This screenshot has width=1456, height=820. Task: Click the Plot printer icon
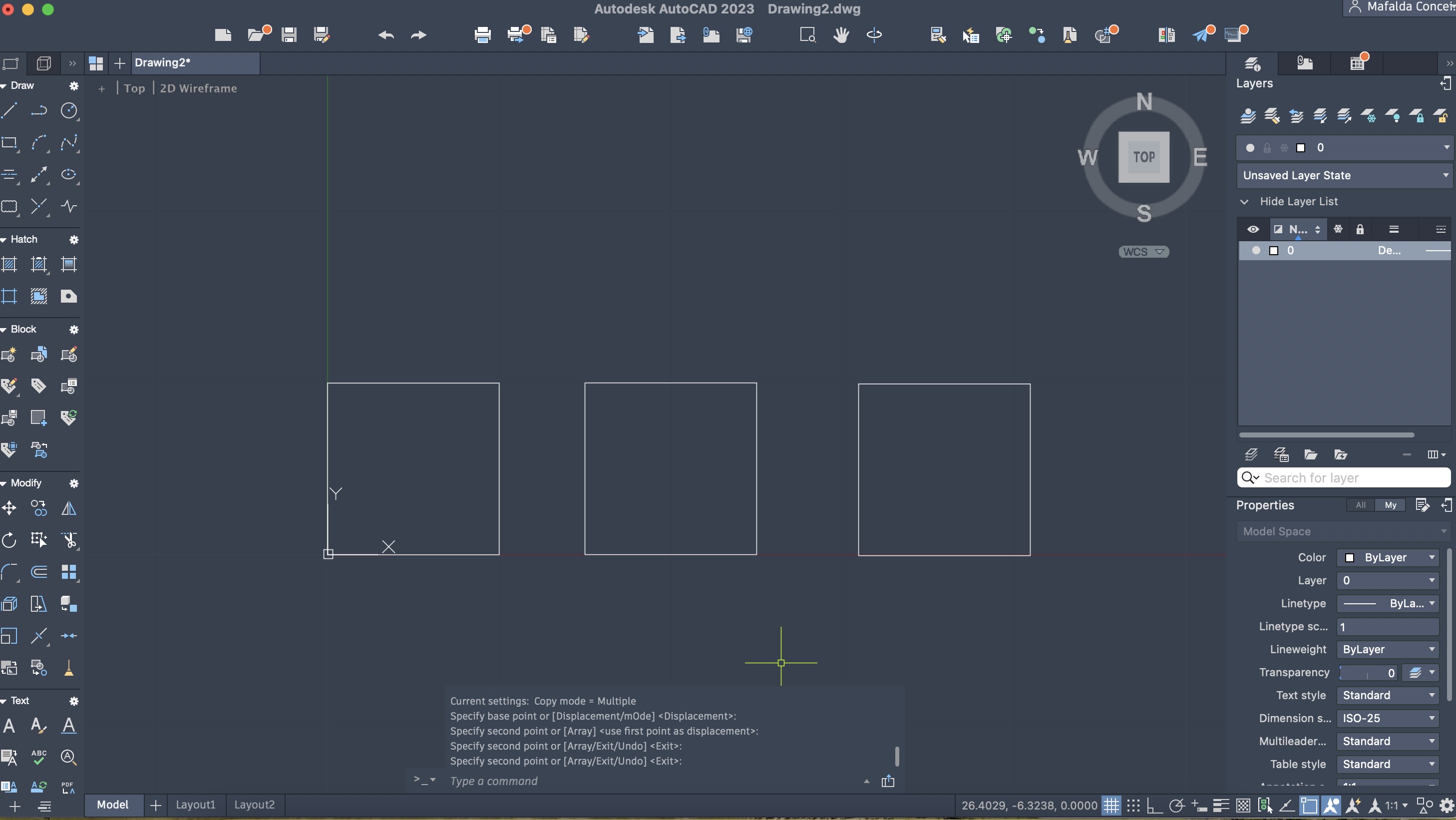pos(483,35)
